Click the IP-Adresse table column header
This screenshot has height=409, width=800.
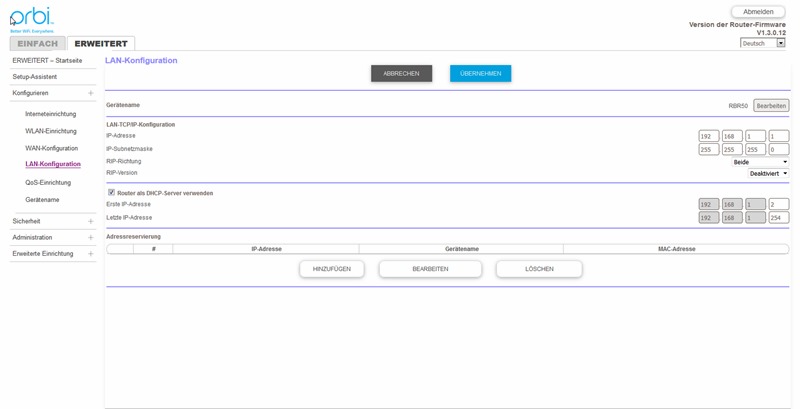pos(266,249)
